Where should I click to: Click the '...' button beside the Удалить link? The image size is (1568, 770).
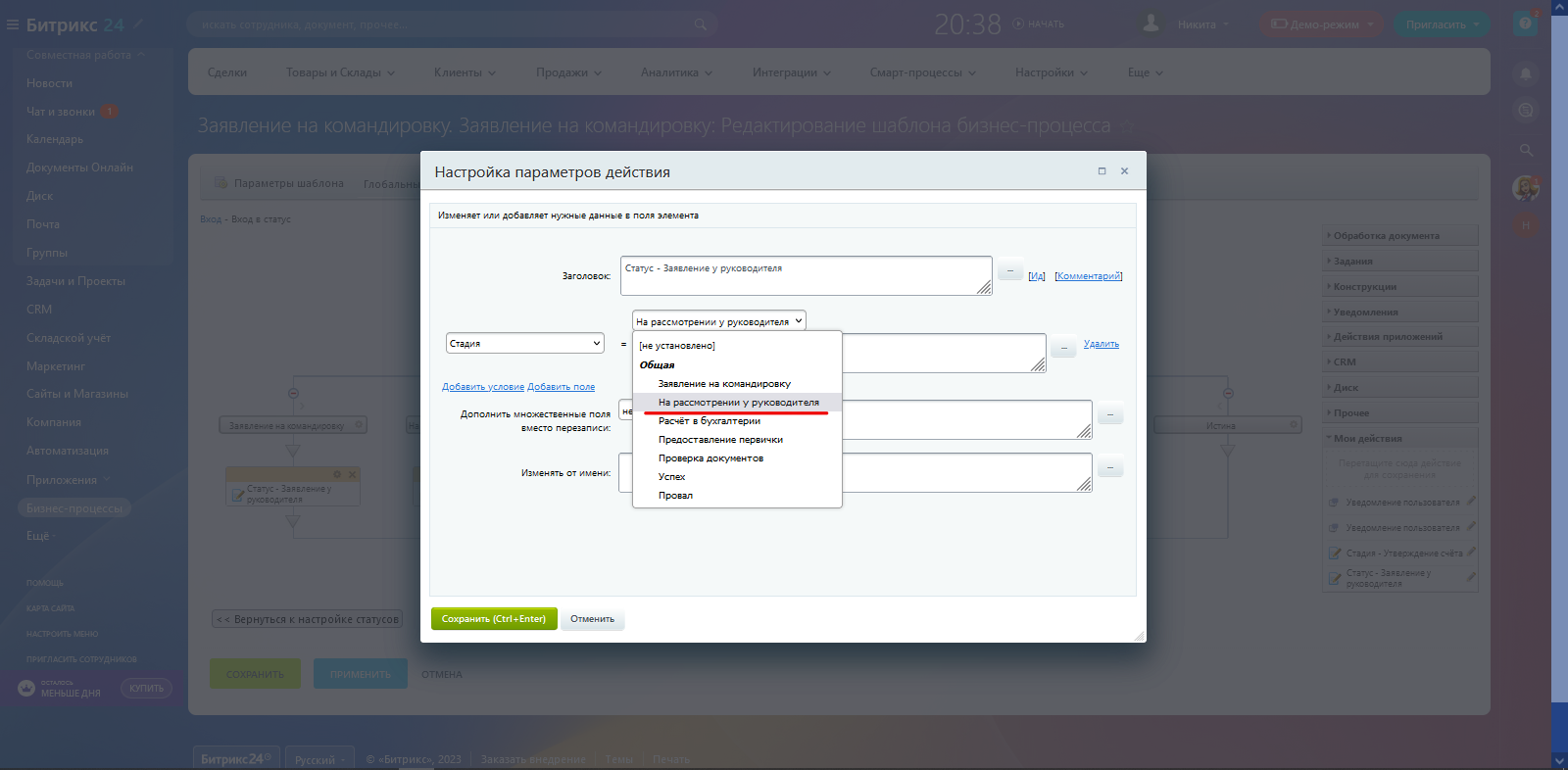1063,348
